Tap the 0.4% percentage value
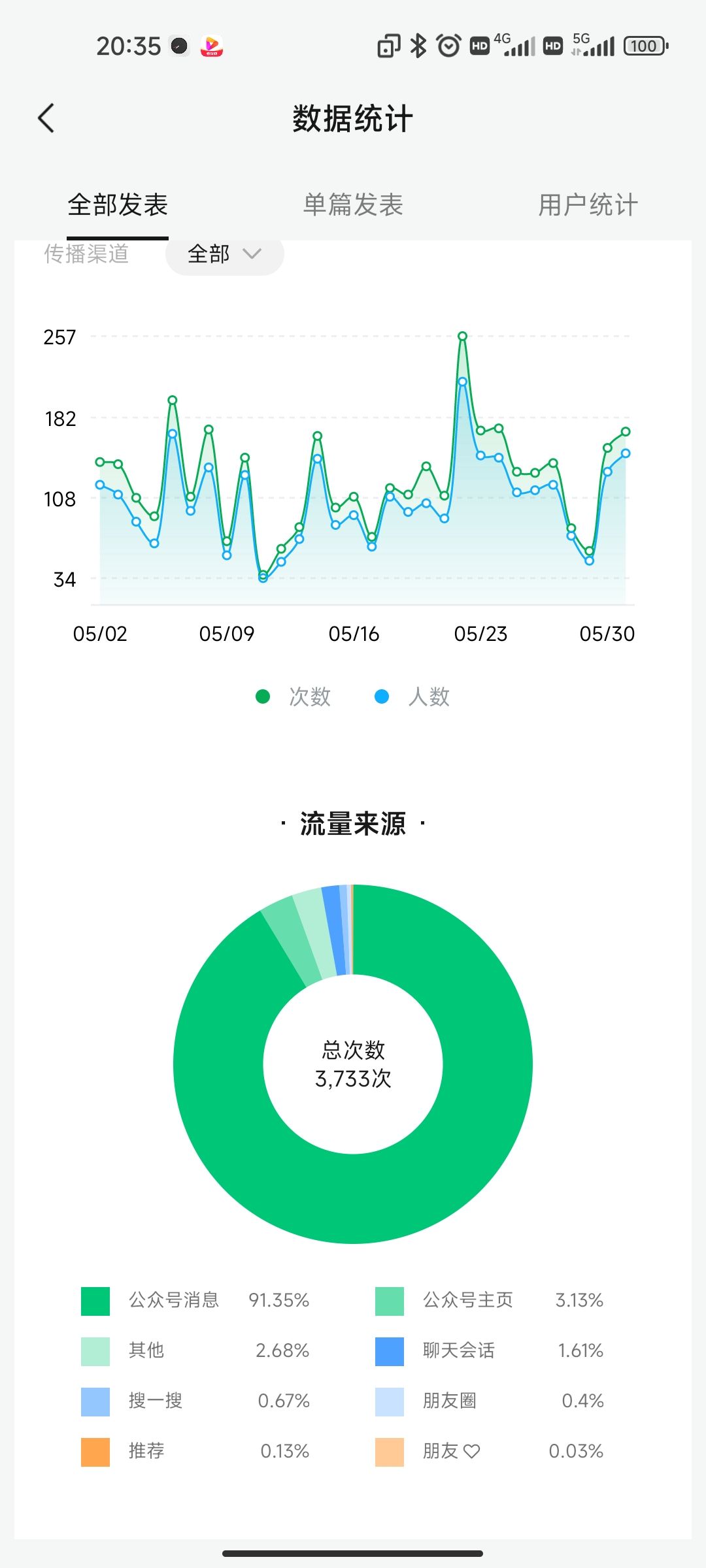 (583, 1401)
